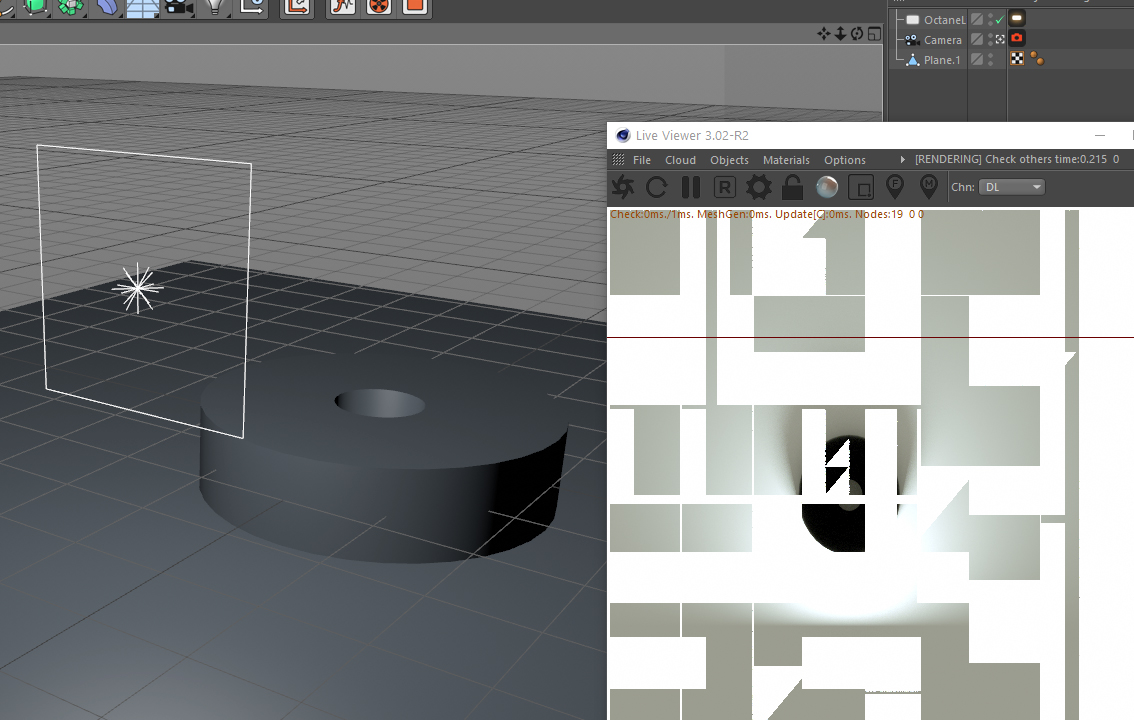Viewport: 1134px width, 720px height.
Task: Toggle Camera visibility dots
Action: [x=990, y=40]
